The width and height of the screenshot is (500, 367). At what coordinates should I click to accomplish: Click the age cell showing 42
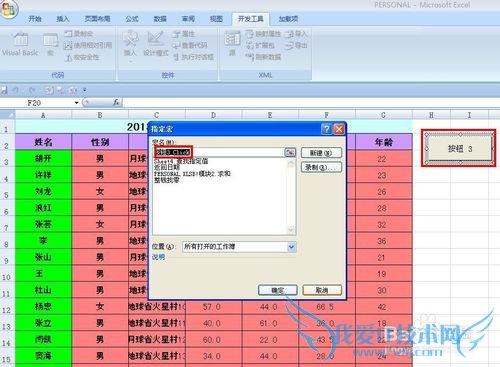[384, 306]
